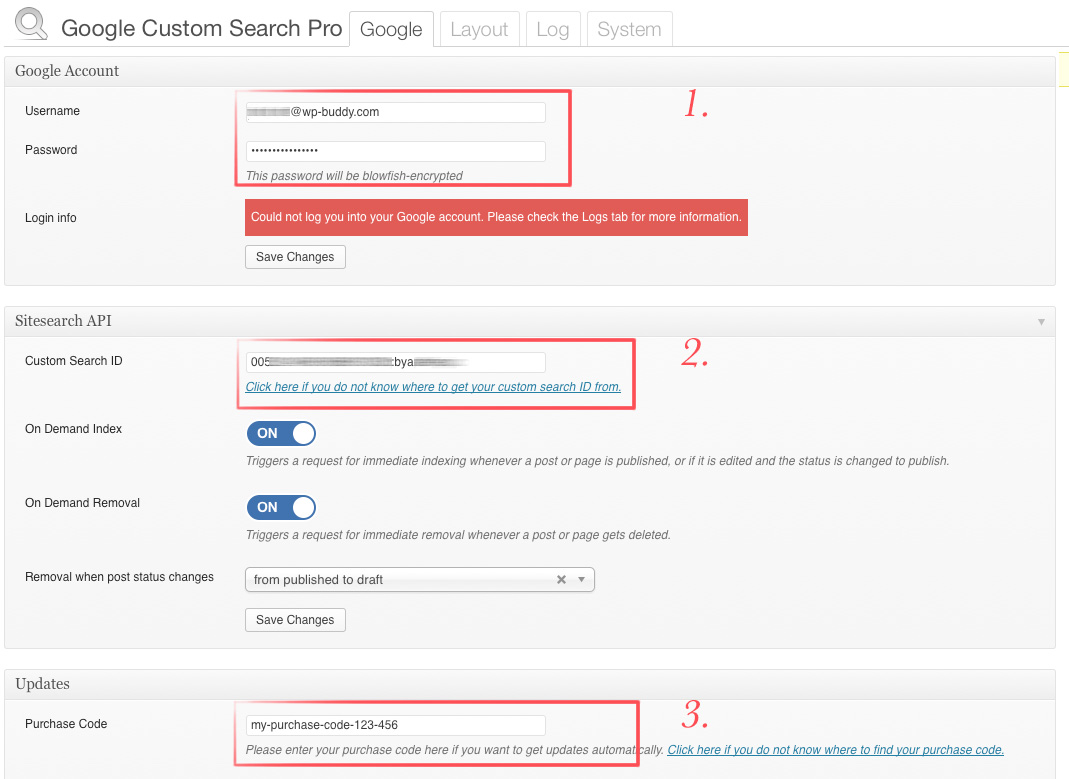Viewport: 1069px width, 779px height.
Task: Clear the 'from published to draft' selection
Action: pos(561,580)
